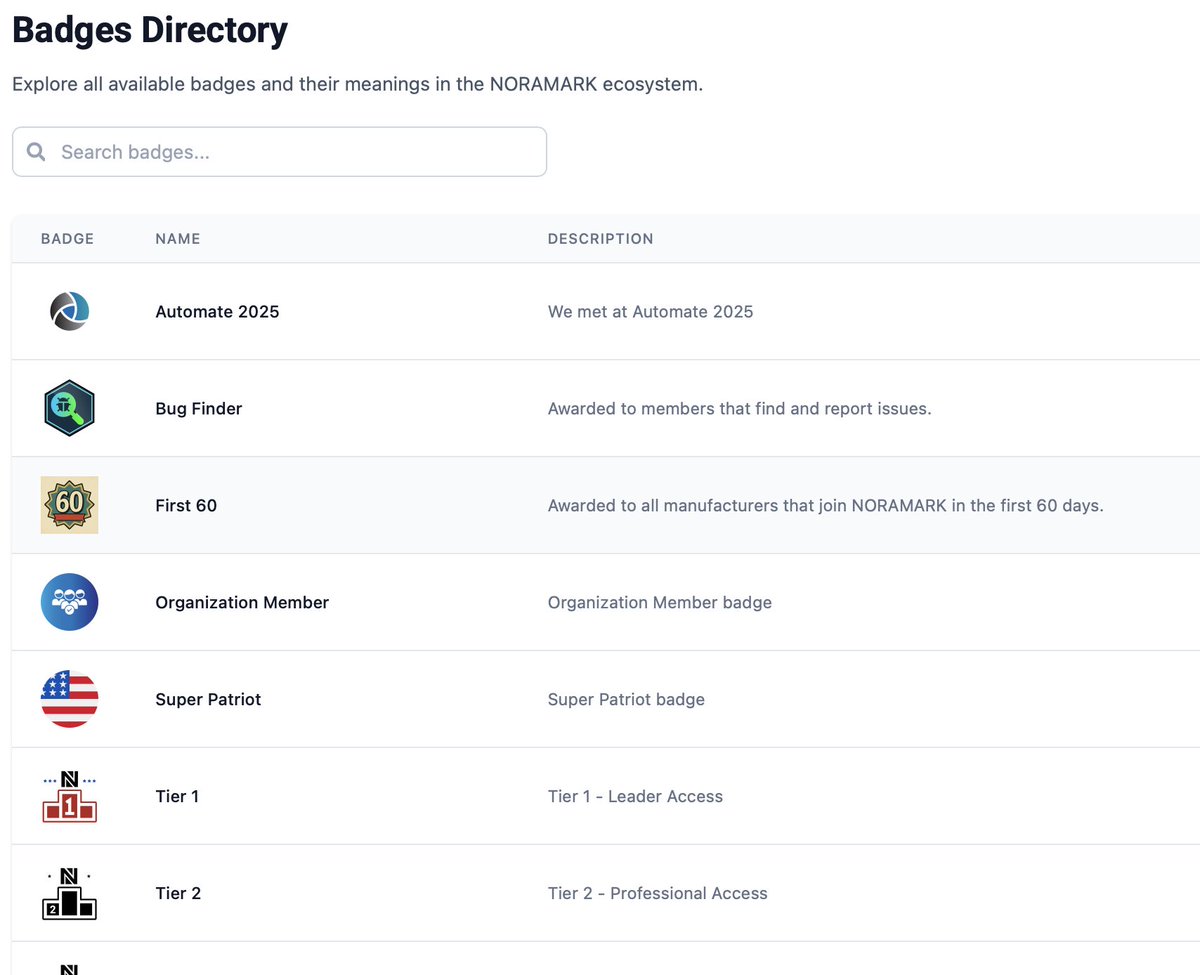1200x975 pixels.
Task: Click the Organization Member badge icon
Action: 69,602
